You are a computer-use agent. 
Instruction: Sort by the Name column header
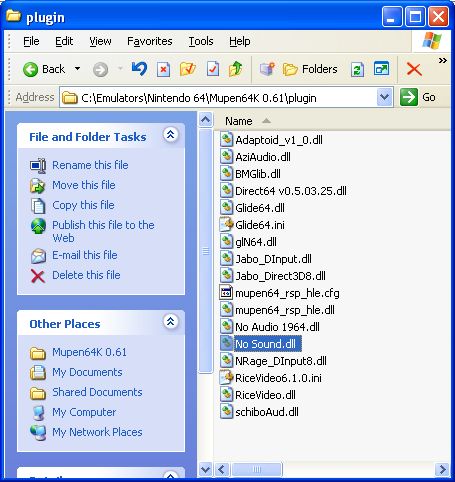pyautogui.click(x=239, y=121)
